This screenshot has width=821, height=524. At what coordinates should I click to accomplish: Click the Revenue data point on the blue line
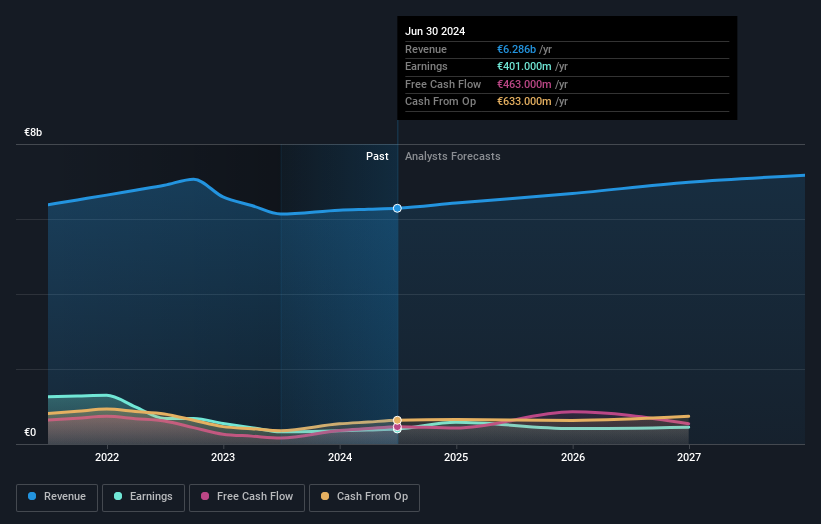[397, 208]
